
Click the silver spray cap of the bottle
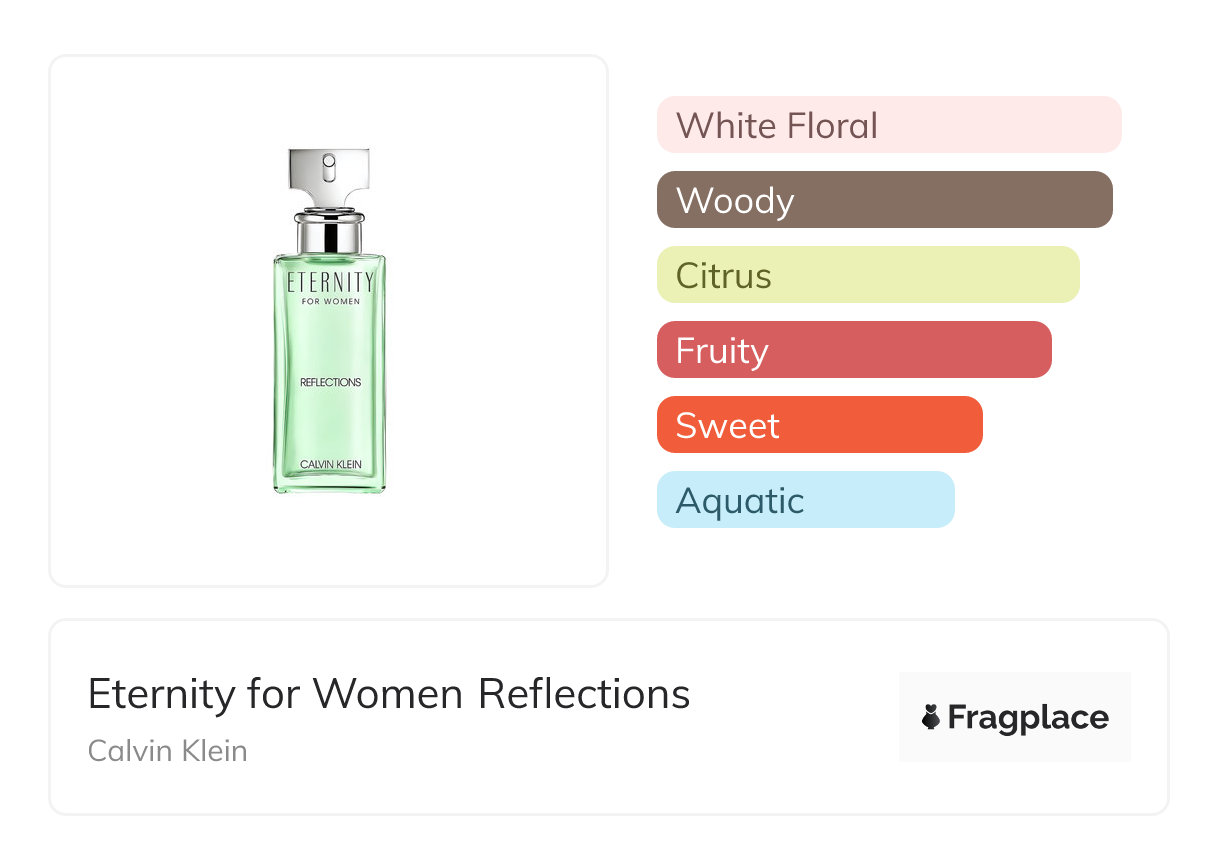[x=329, y=177]
